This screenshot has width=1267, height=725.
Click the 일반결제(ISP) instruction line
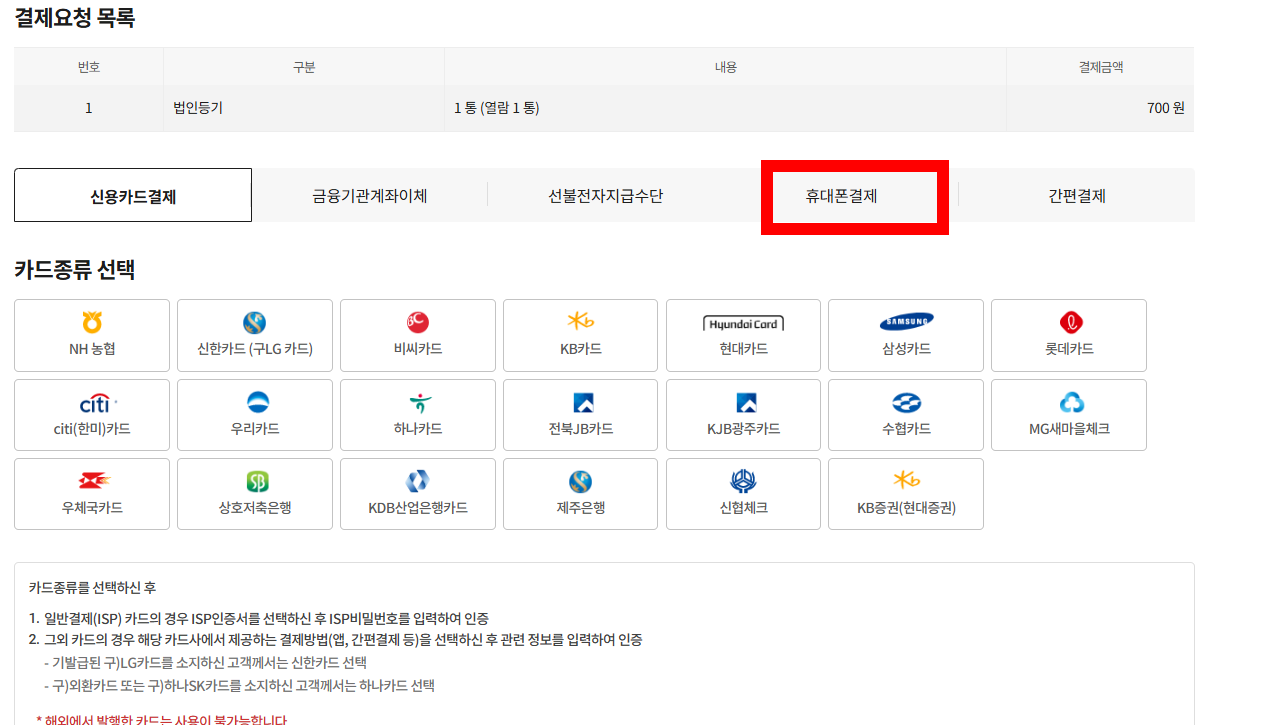259,618
